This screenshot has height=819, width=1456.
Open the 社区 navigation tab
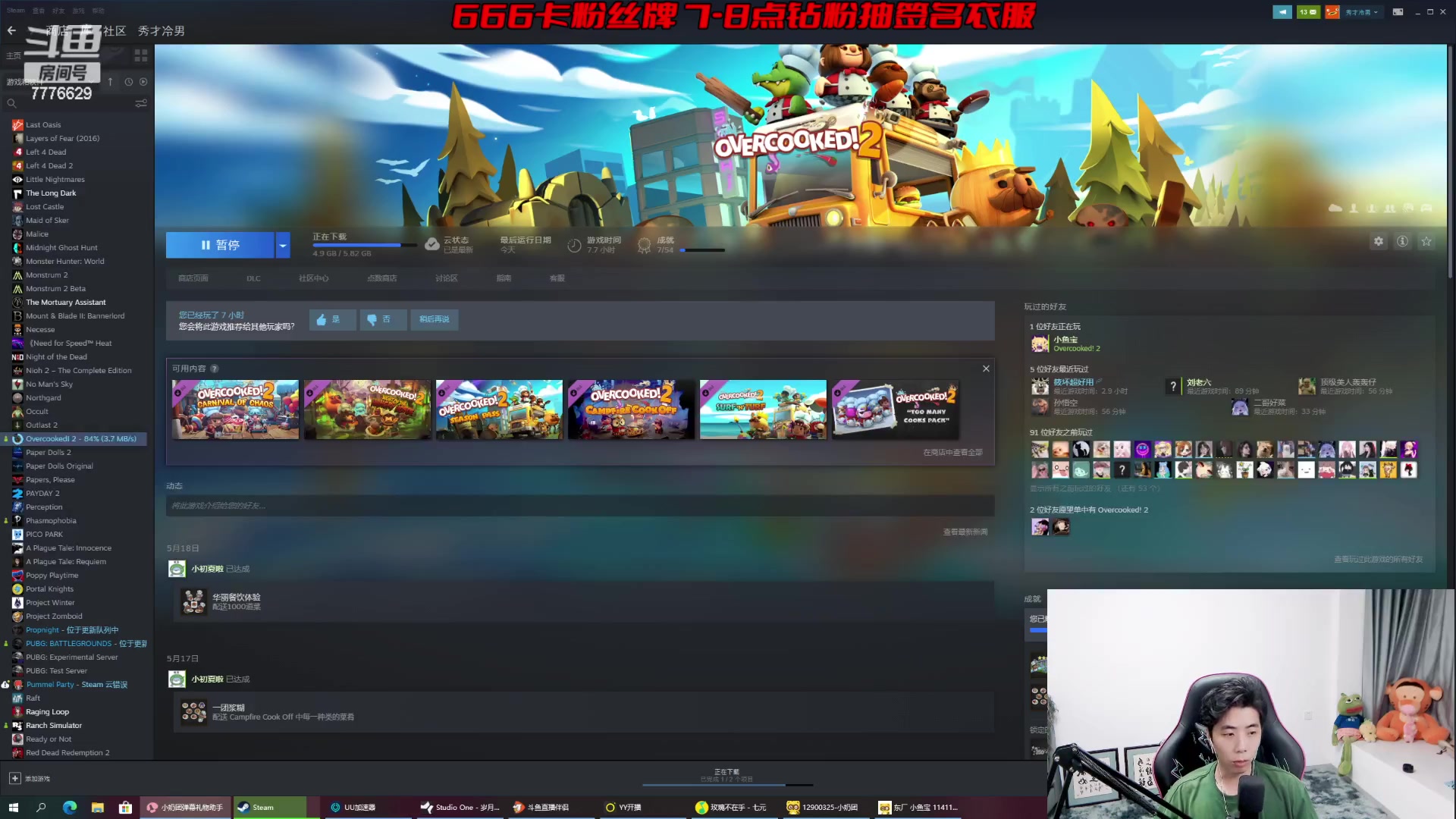point(114,31)
